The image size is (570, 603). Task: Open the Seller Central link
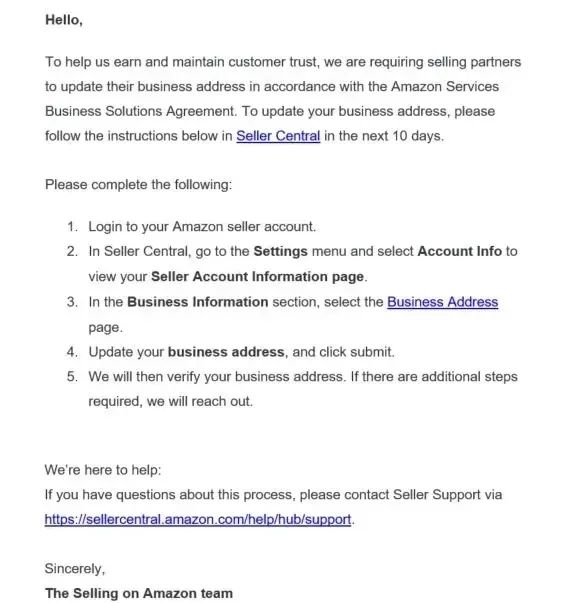pos(278,136)
